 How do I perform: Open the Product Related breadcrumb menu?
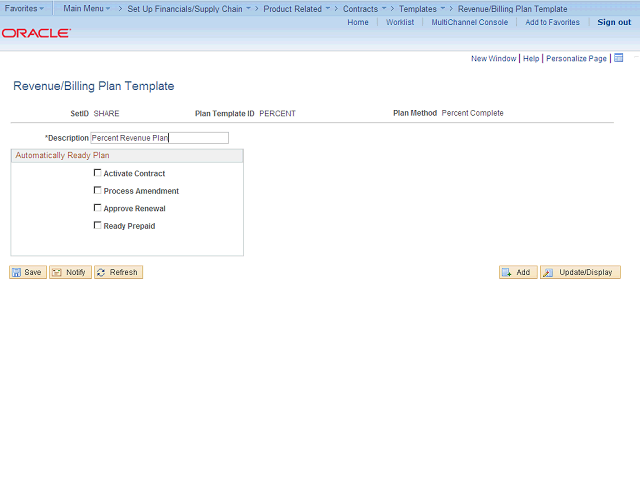click(x=297, y=9)
